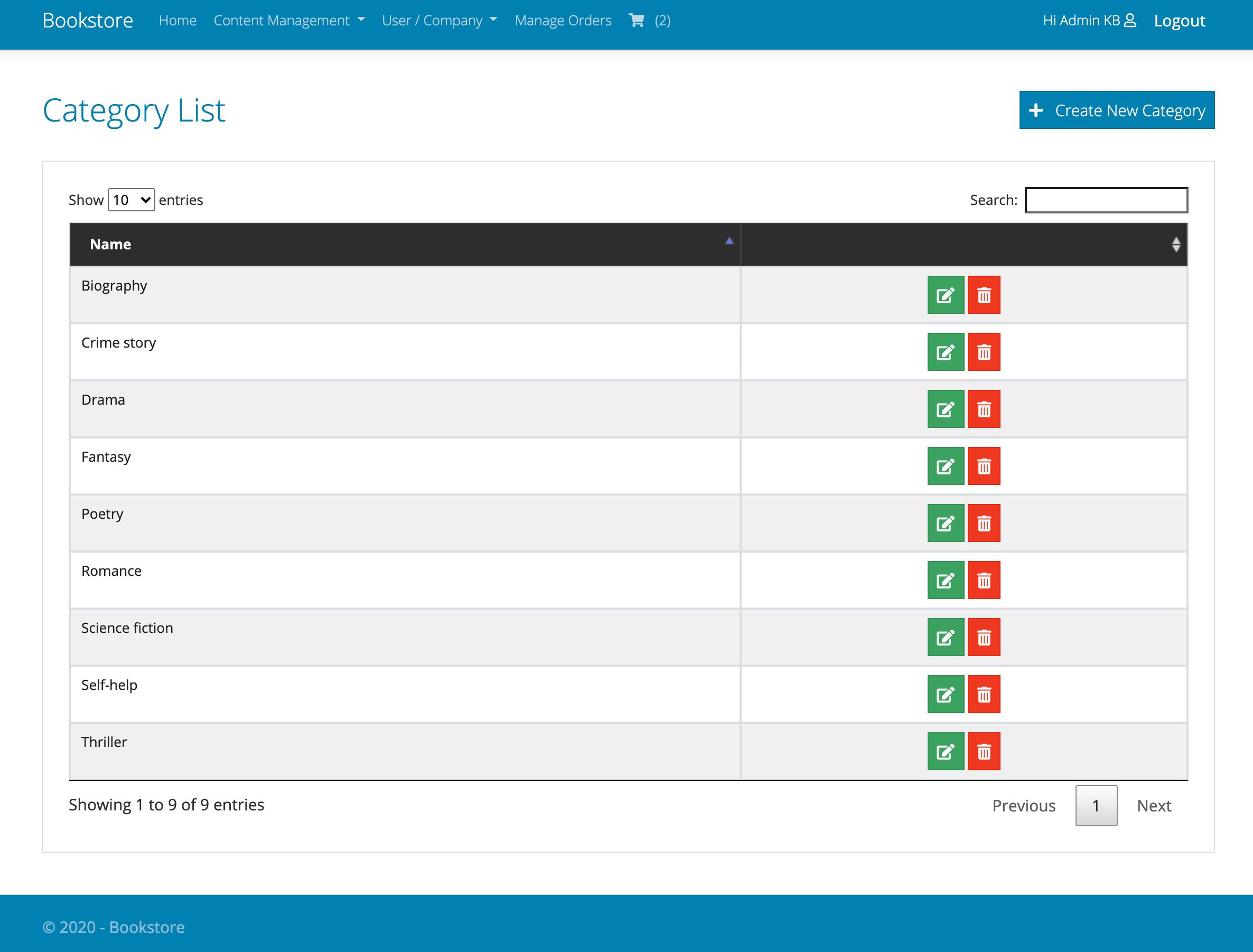This screenshot has width=1253, height=952.
Task: Open the entries-per-page select box
Action: 131,200
